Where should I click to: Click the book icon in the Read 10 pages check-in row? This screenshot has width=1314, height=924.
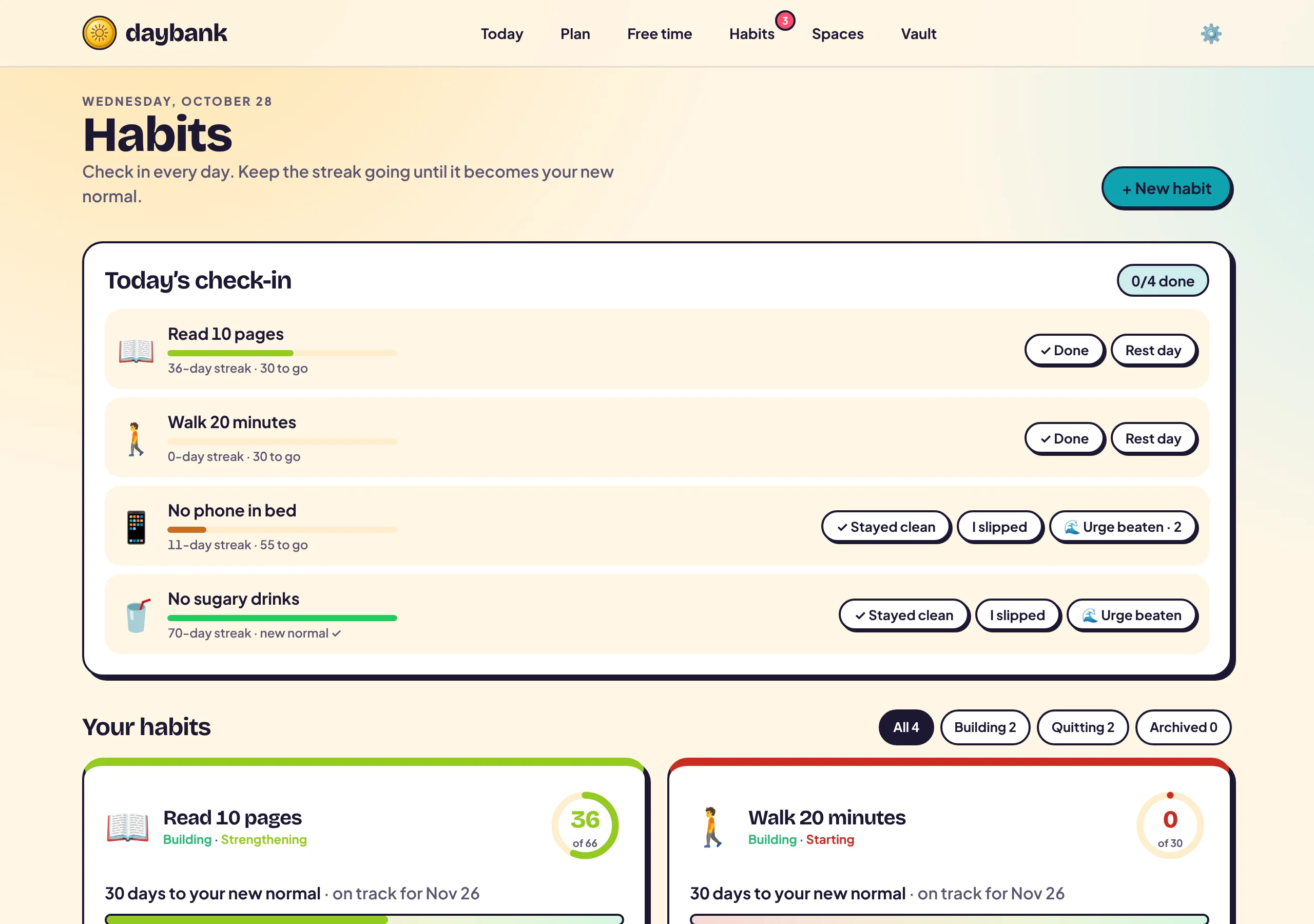pyautogui.click(x=136, y=351)
